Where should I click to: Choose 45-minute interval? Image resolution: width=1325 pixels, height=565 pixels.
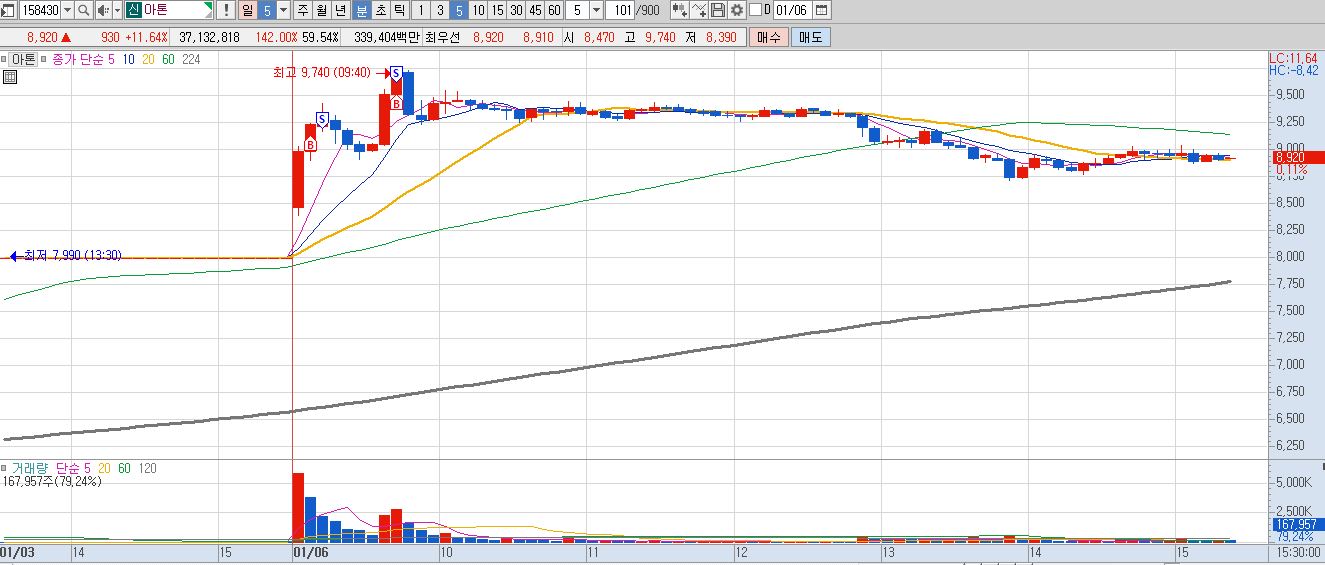tap(535, 10)
